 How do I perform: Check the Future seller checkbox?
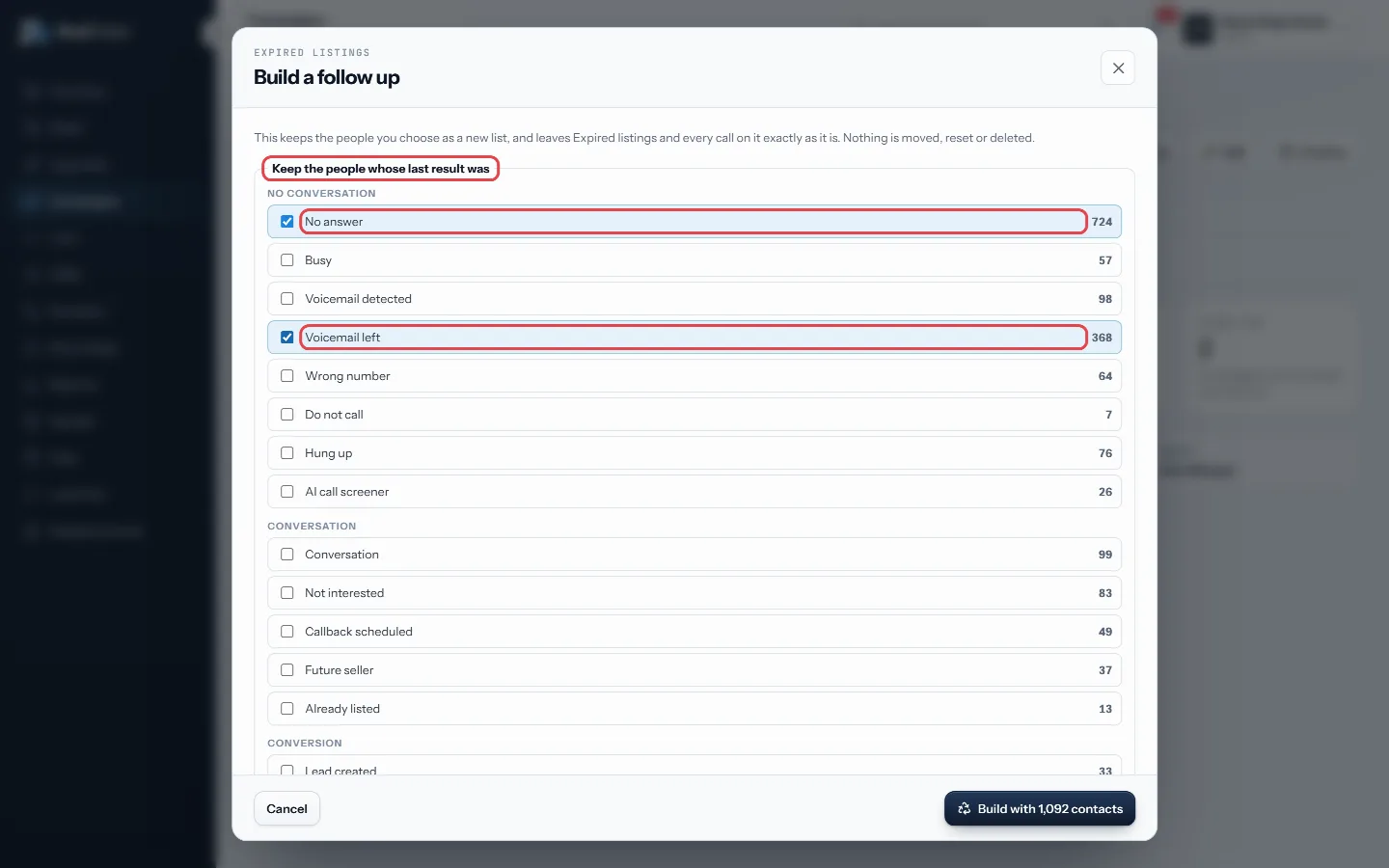click(287, 670)
